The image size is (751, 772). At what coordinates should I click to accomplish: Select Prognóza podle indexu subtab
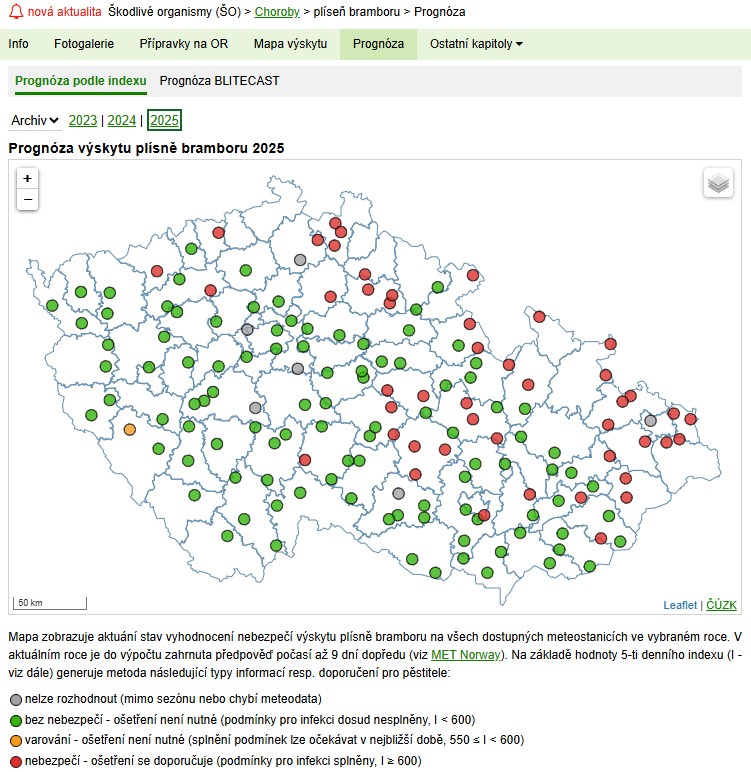tap(81, 81)
